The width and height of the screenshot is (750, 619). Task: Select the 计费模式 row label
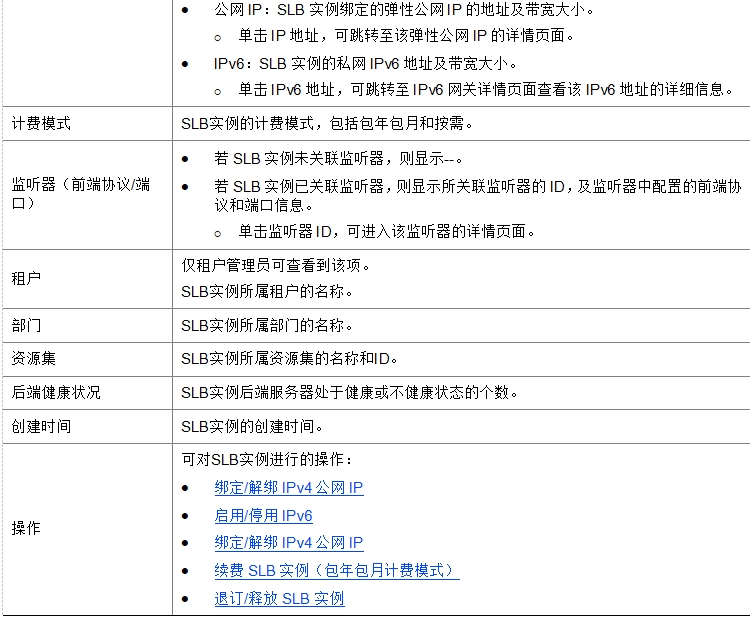tap(41, 123)
